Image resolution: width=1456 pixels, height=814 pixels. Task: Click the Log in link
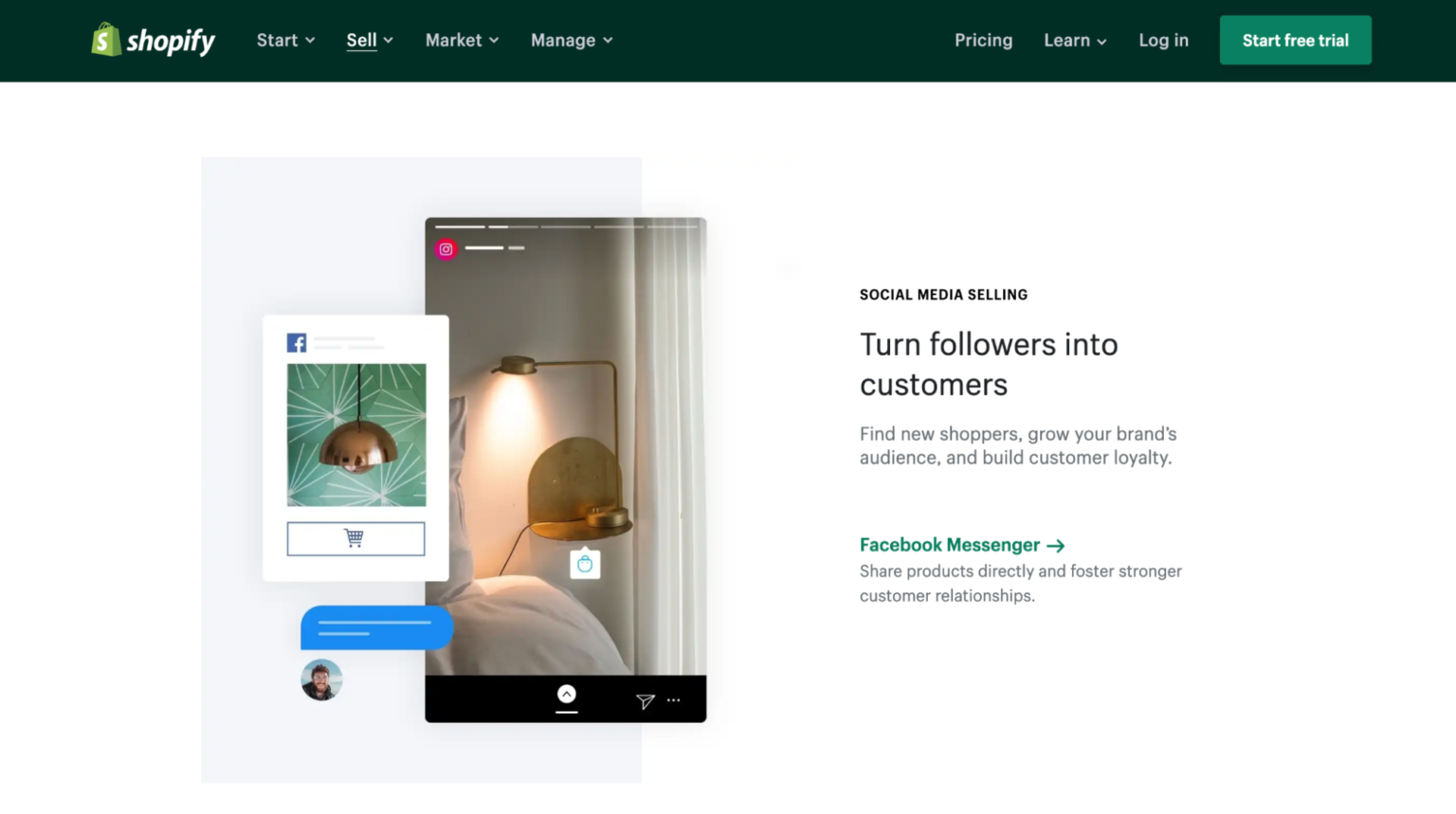[x=1163, y=40]
